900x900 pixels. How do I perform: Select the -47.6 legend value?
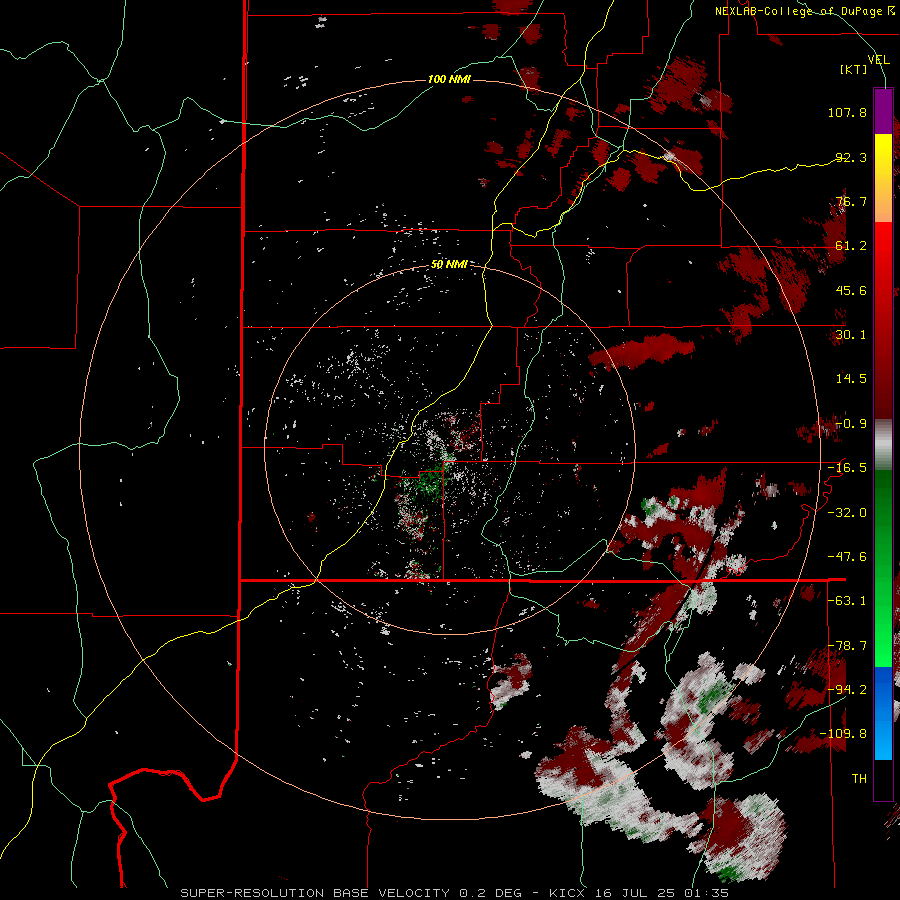847,557
